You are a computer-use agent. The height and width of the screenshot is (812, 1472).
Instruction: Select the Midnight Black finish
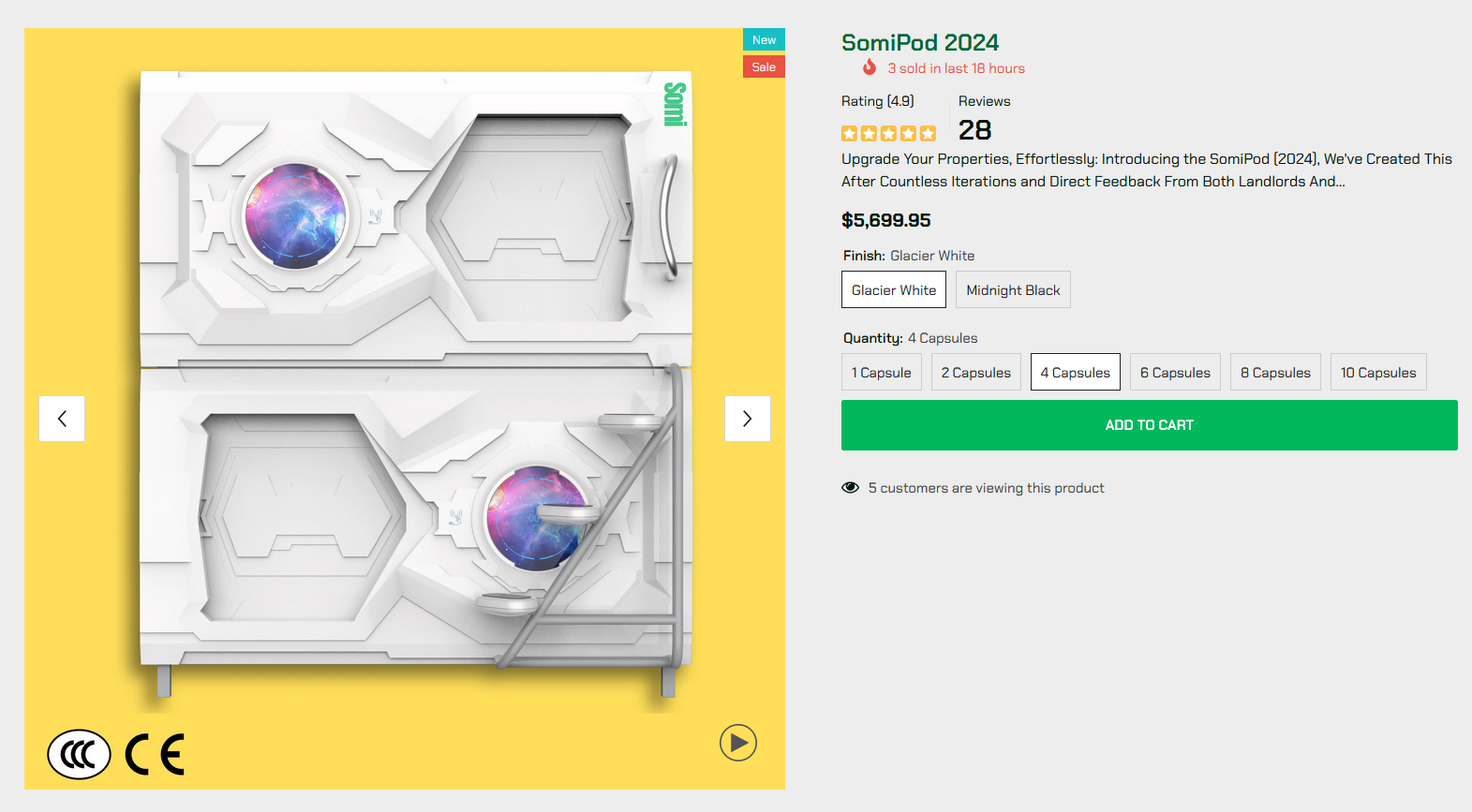click(x=1013, y=289)
